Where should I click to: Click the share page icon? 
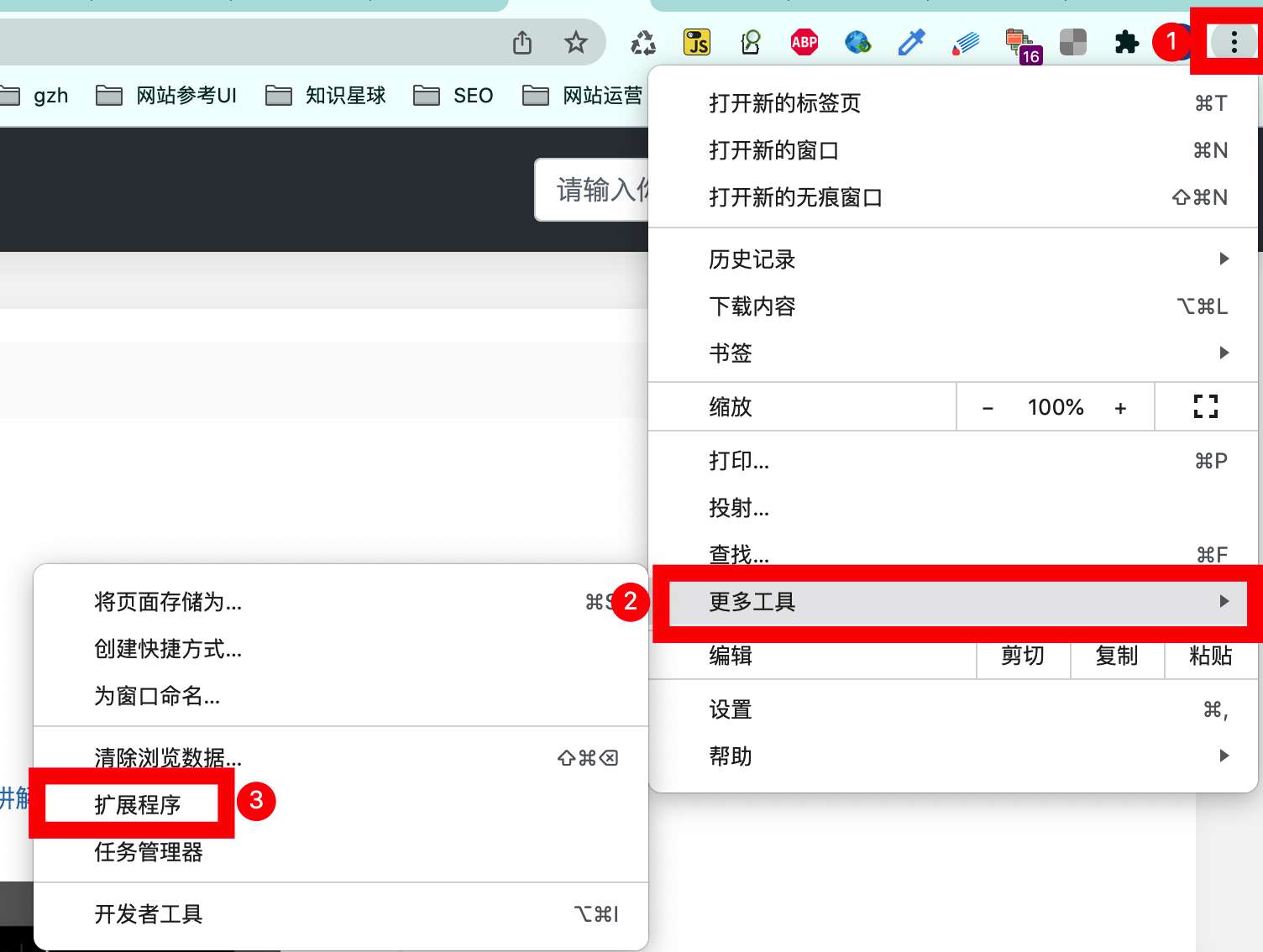(522, 41)
